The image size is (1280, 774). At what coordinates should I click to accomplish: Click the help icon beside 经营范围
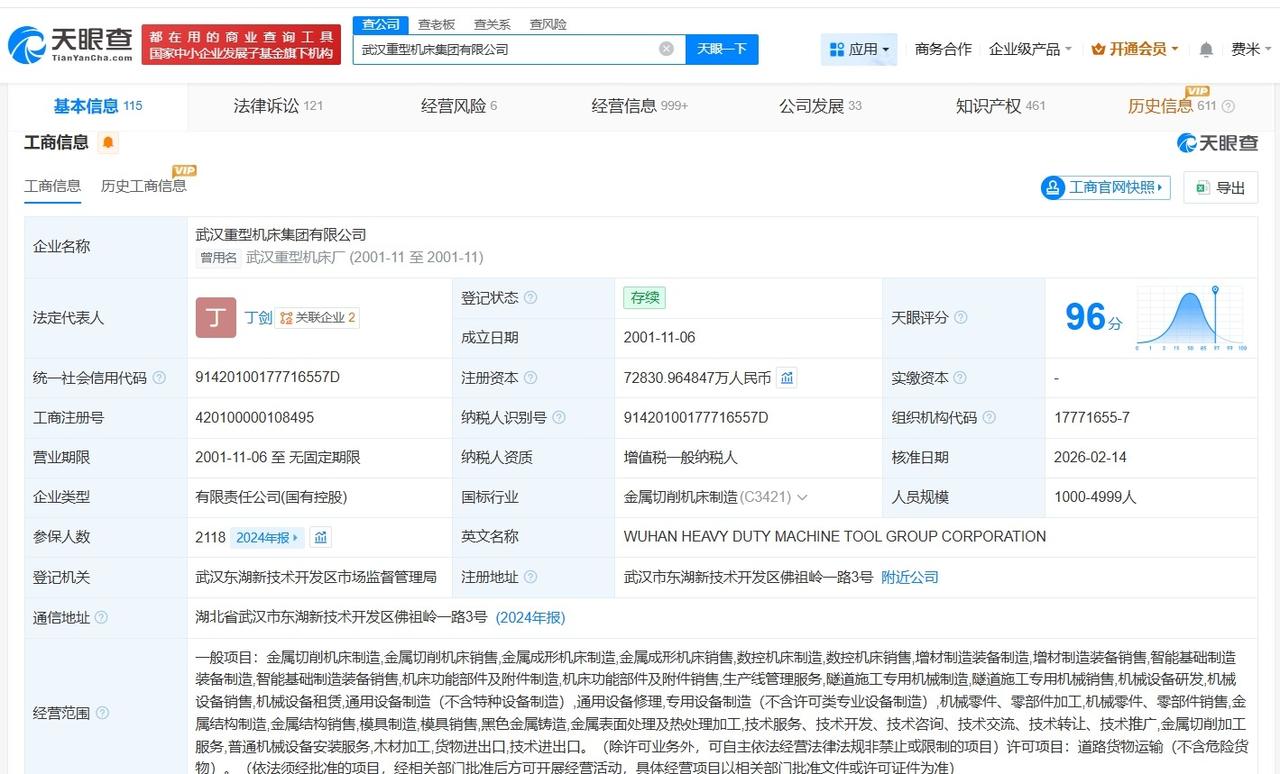coord(101,713)
